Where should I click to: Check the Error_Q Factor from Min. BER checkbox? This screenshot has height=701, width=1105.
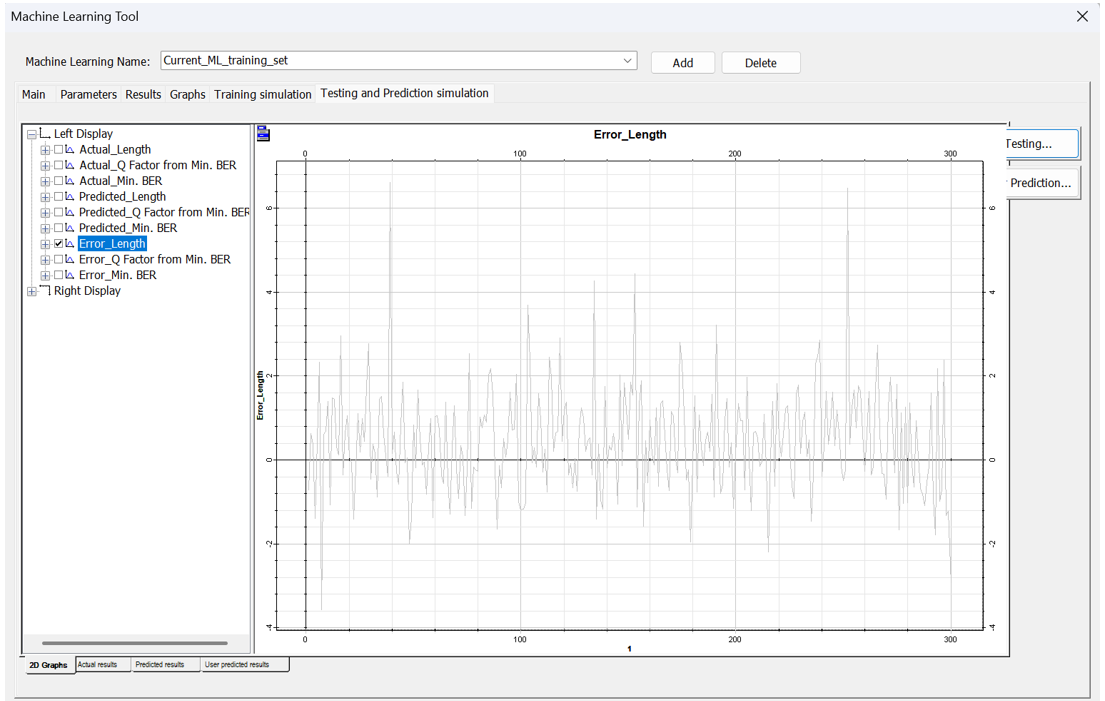tap(58, 260)
